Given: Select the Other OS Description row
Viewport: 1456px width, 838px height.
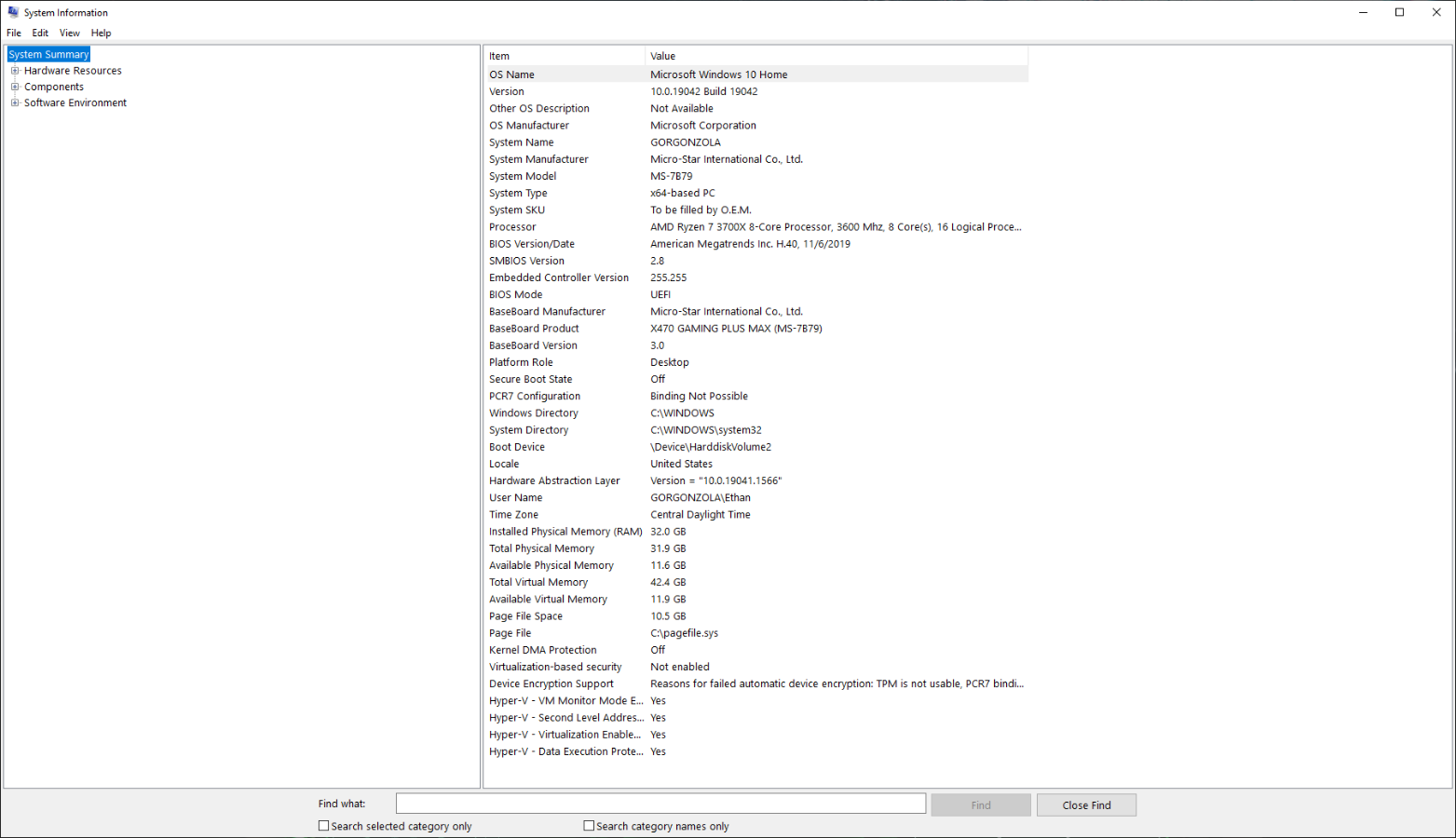Looking at the screenshot, I should coord(756,108).
